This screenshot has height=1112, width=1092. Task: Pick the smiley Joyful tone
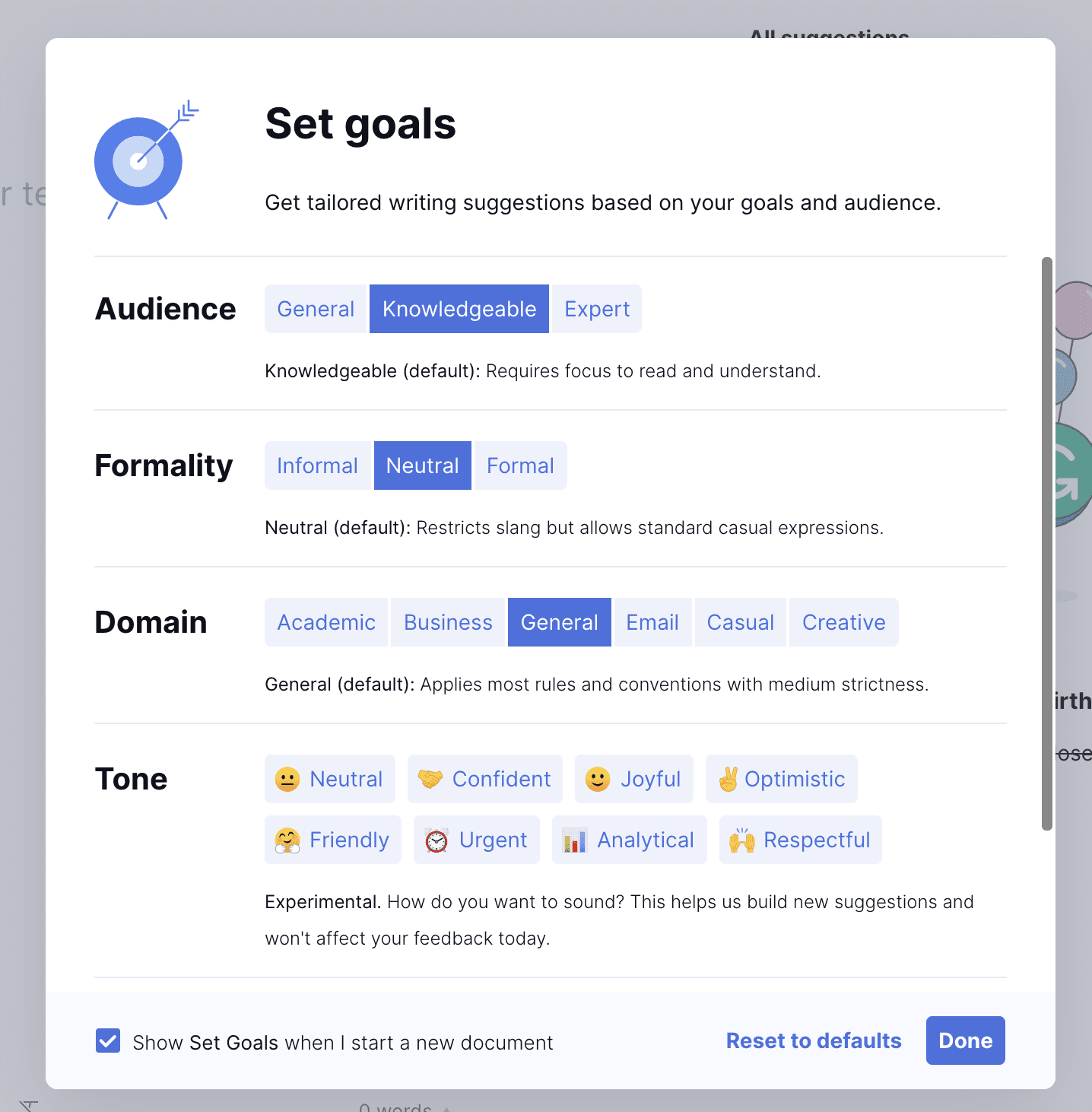tap(634, 779)
